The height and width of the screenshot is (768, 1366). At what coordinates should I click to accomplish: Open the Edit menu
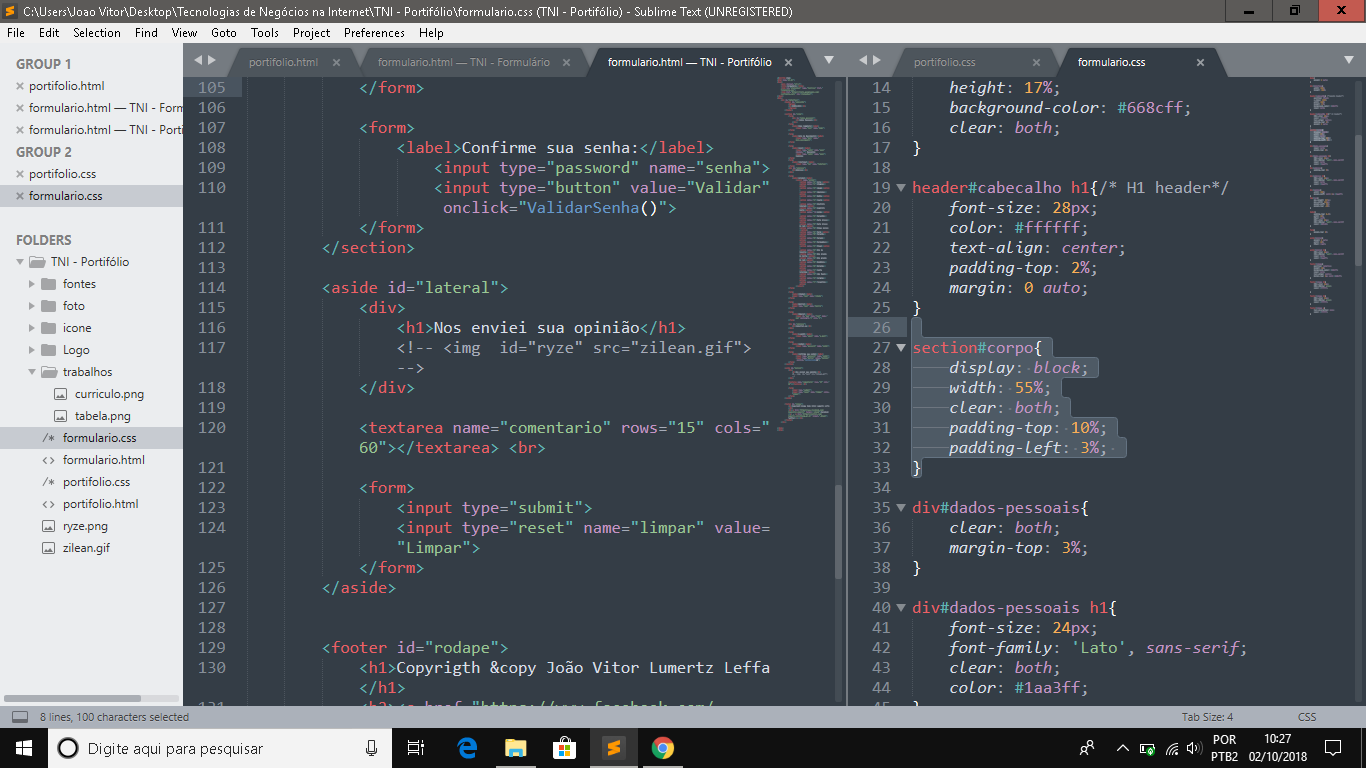click(49, 33)
